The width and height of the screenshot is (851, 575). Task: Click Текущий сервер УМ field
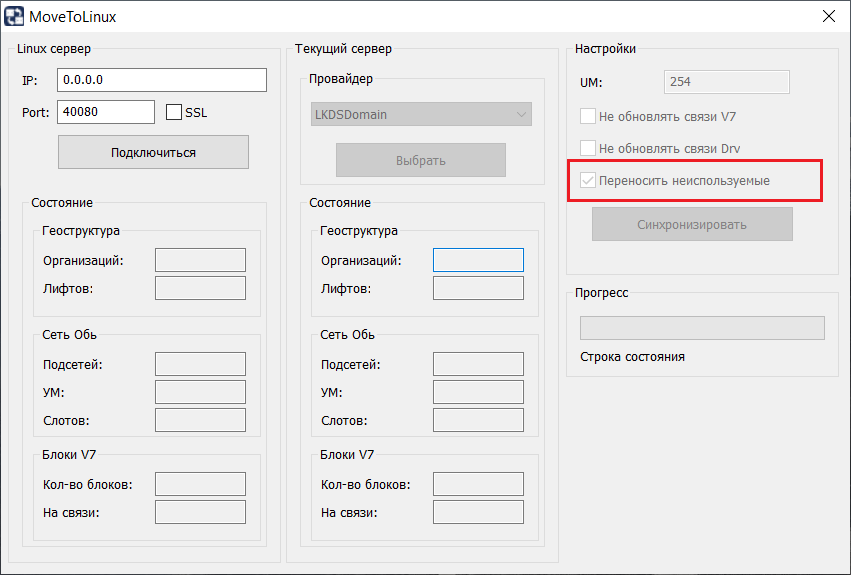pos(478,392)
